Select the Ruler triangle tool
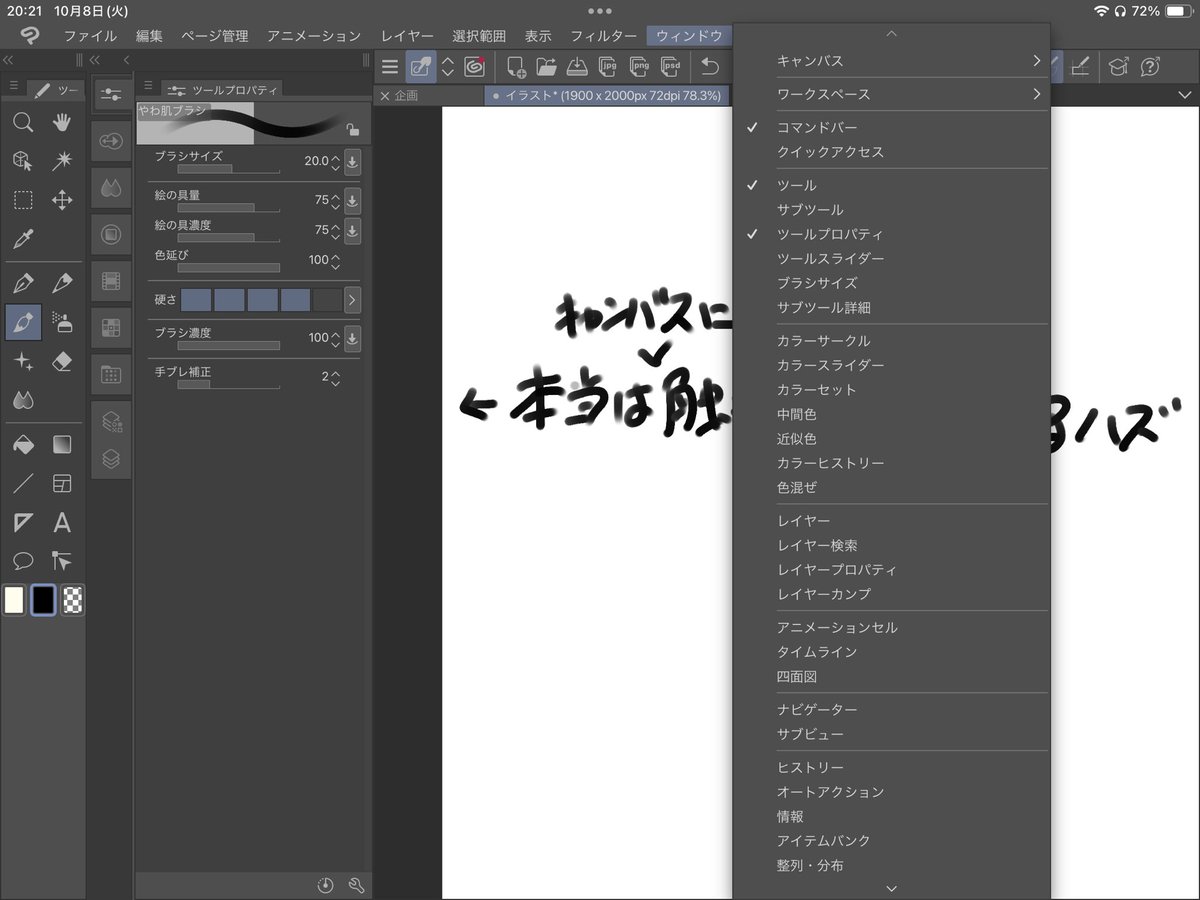 (x=23, y=523)
